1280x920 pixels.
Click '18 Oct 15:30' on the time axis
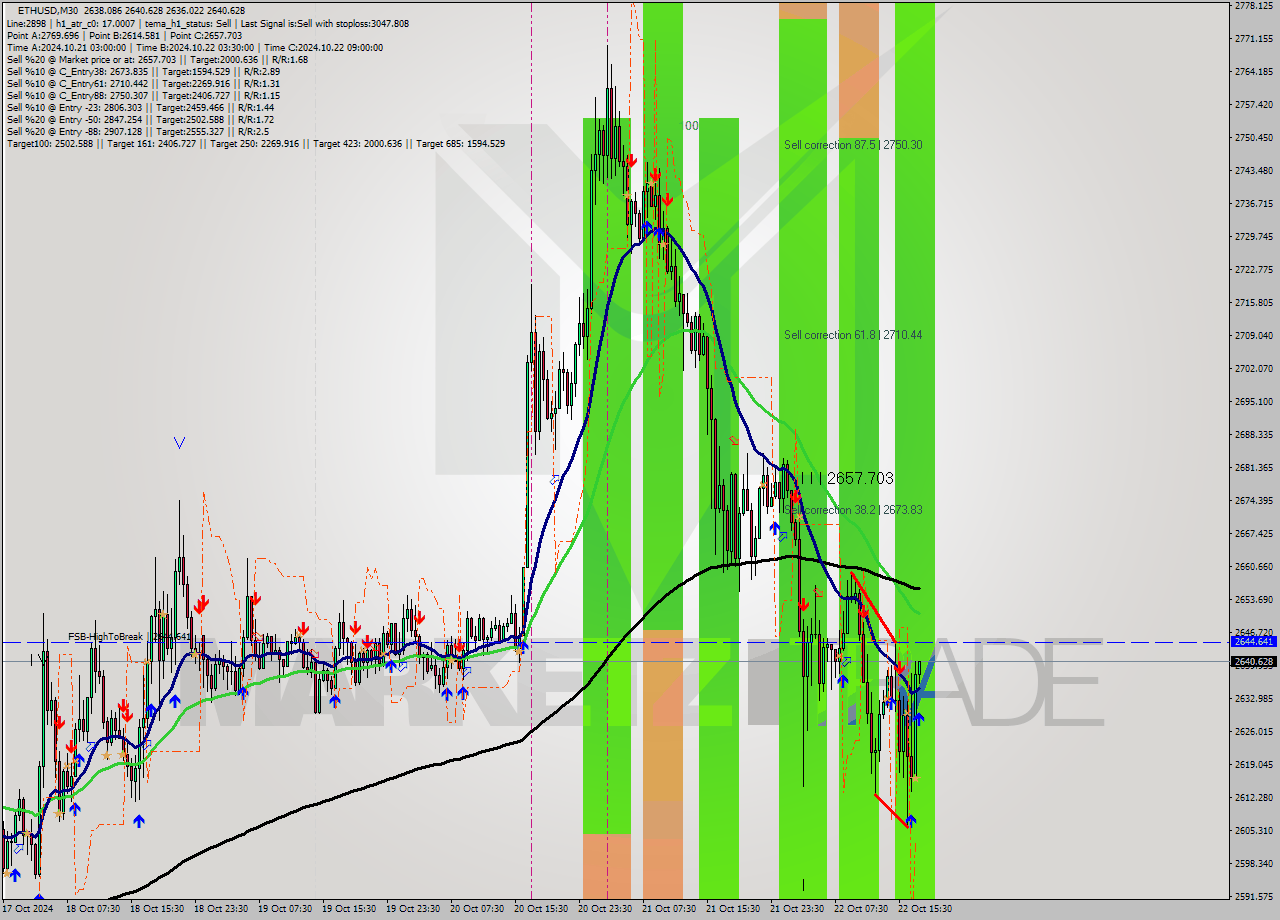pos(155,909)
